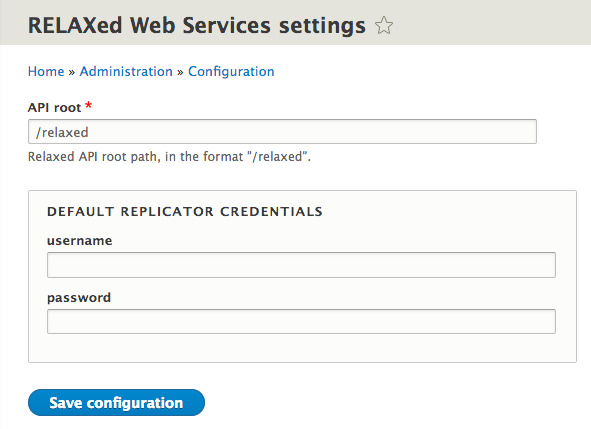
Task: Click the password field label
Action: coord(79,298)
